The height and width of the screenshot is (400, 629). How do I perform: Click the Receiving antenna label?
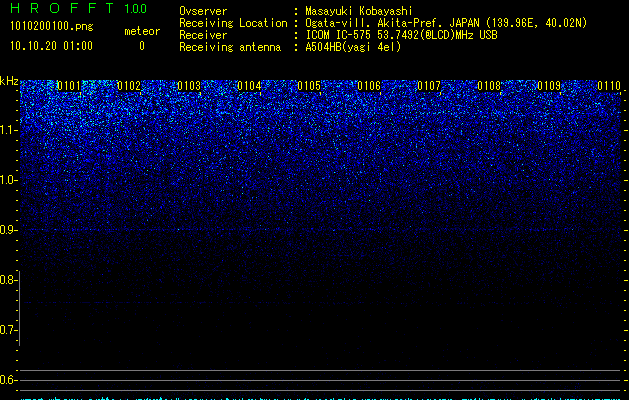pyautogui.click(x=230, y=47)
